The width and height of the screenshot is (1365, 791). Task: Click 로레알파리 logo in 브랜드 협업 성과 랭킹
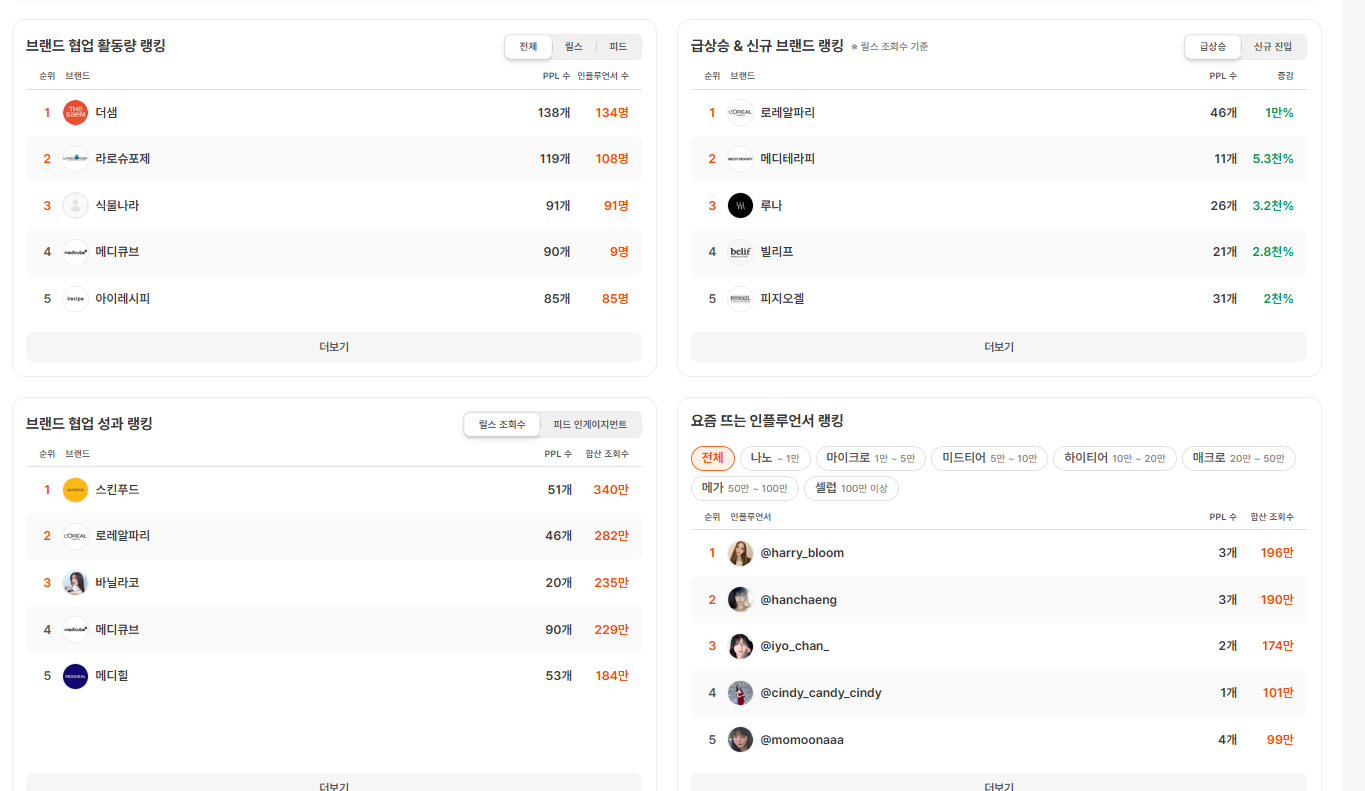point(75,536)
